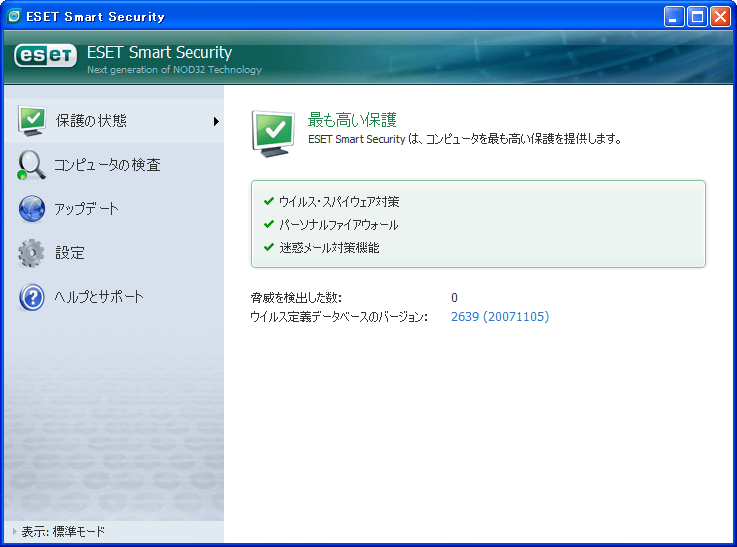This screenshot has width=737, height=547.
Task: Click checkmark beside ウイルス・スパイウェア対策
Action: click(x=269, y=201)
